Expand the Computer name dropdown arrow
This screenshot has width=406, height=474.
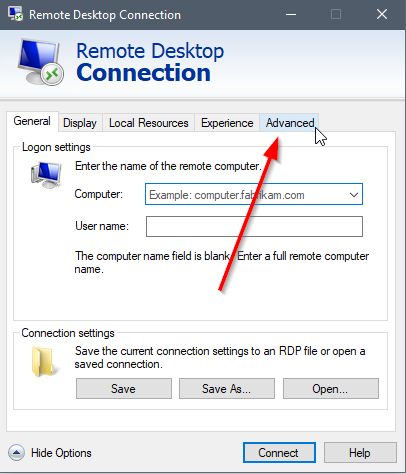354,194
